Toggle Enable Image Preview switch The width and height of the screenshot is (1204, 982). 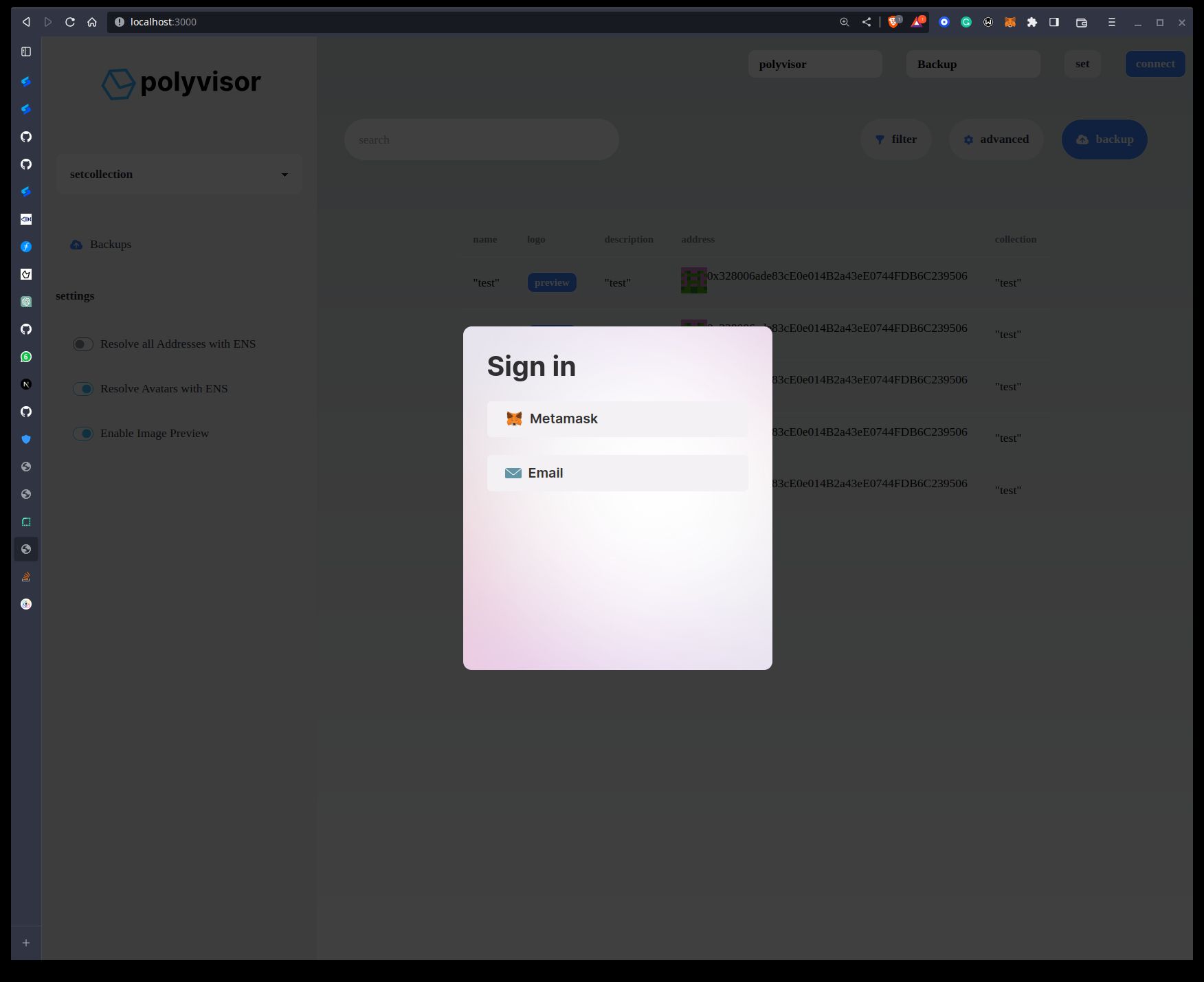[x=83, y=434]
